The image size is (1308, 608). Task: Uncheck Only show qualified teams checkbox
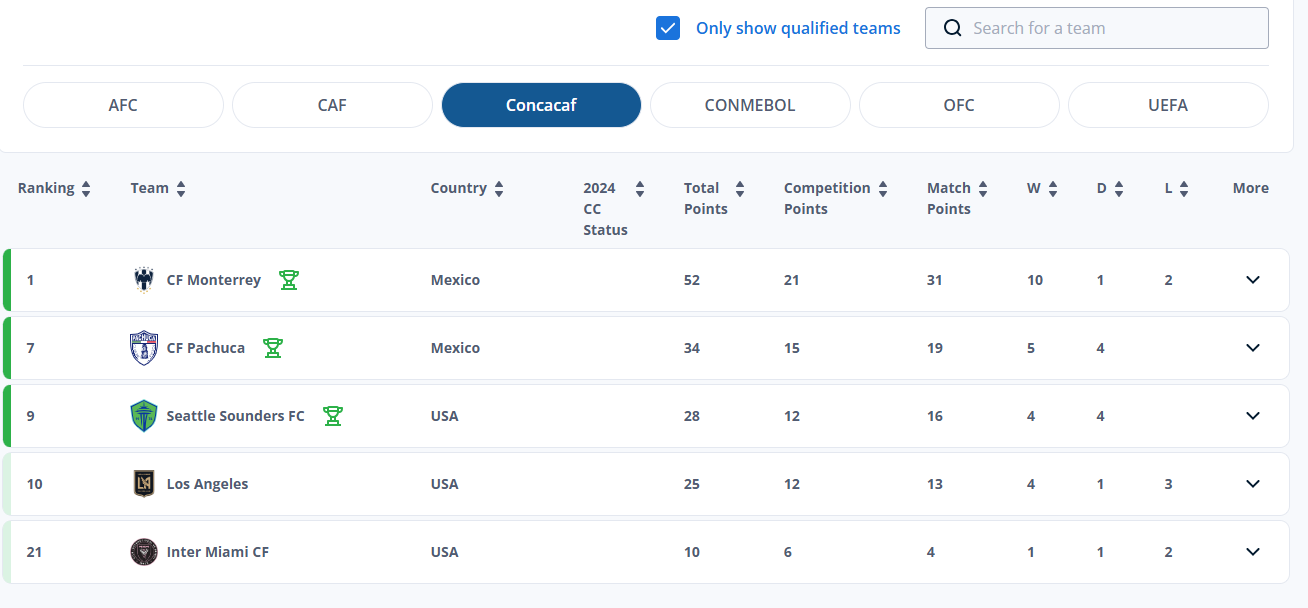point(668,28)
